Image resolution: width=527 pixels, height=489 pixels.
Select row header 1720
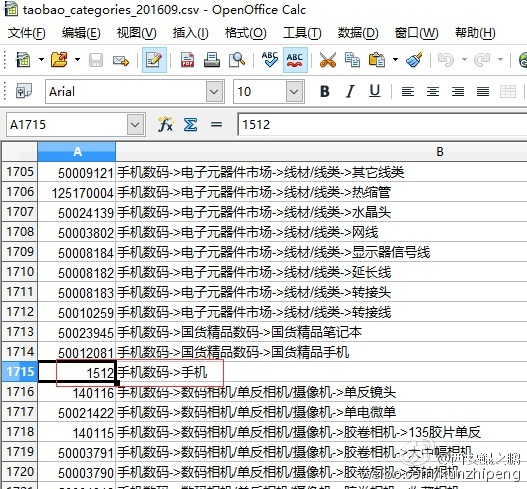point(20,472)
